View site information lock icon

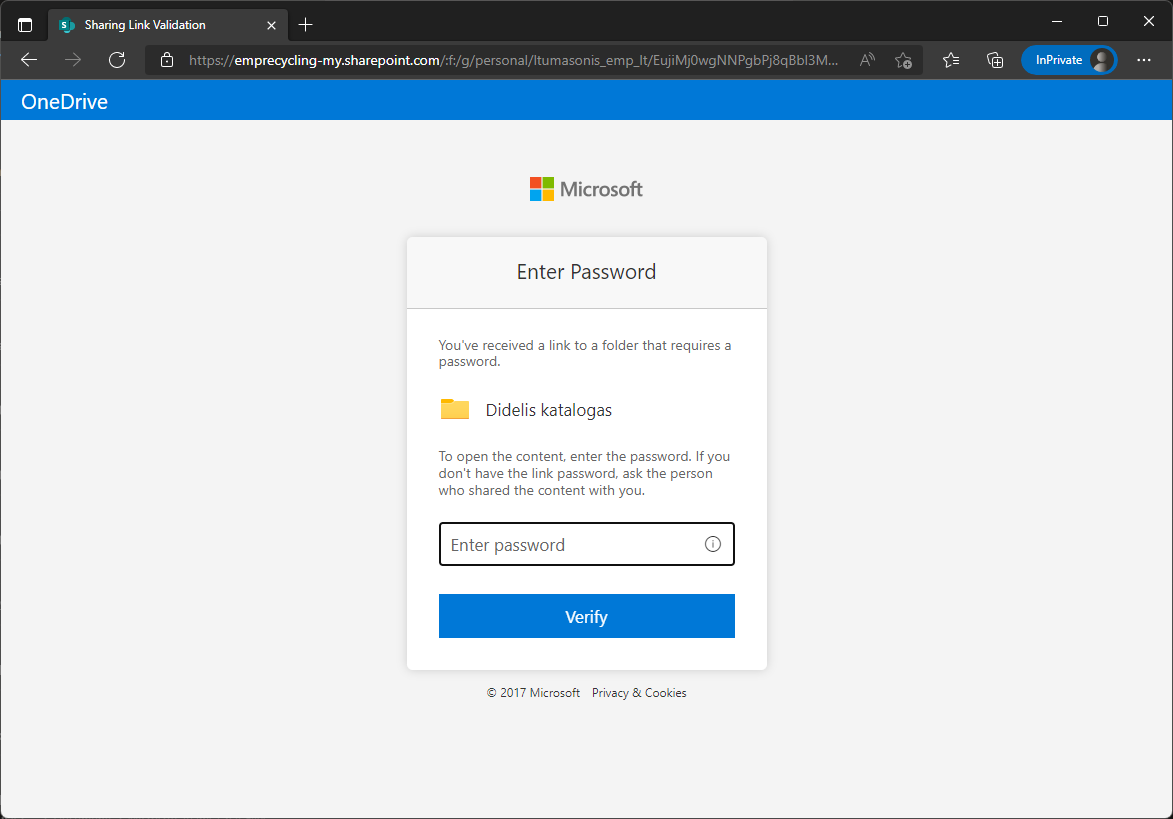(167, 60)
